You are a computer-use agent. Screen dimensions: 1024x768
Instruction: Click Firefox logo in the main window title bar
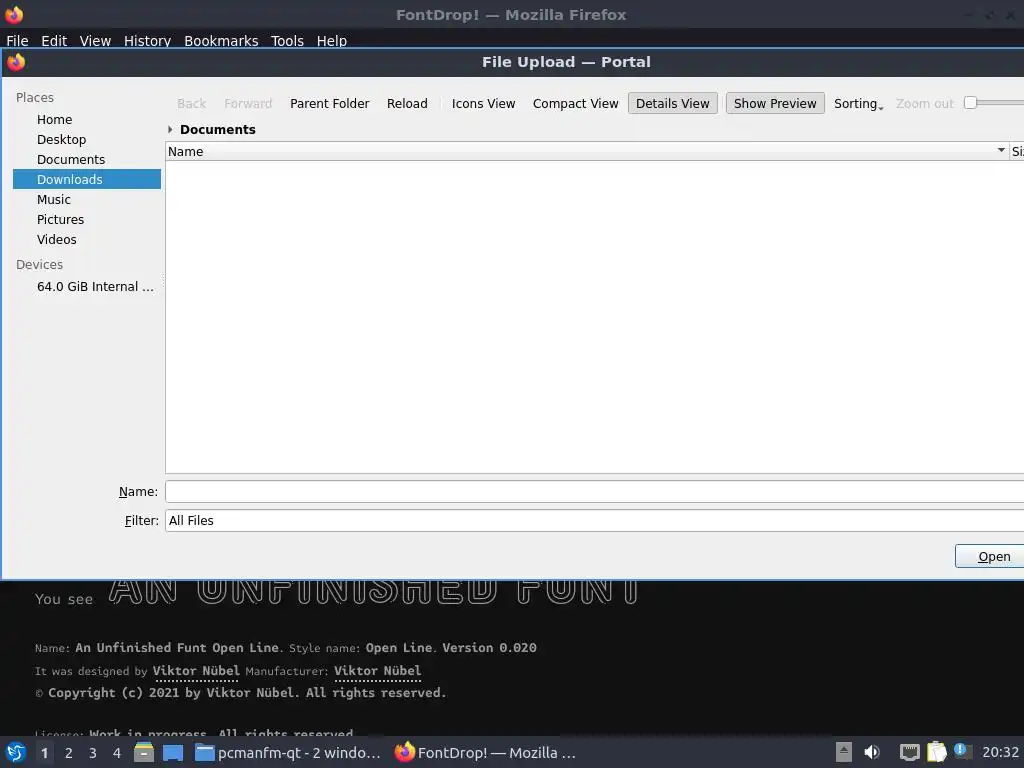tap(14, 14)
